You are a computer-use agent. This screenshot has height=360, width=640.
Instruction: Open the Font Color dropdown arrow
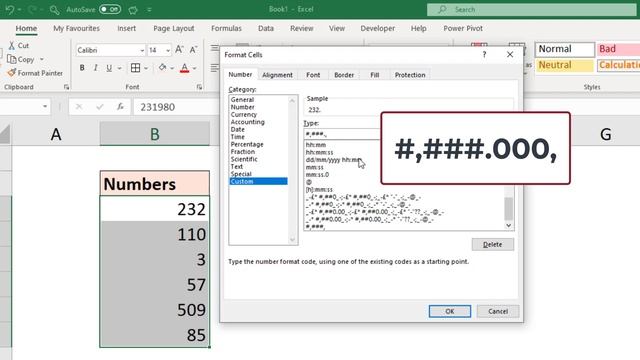click(x=195, y=68)
